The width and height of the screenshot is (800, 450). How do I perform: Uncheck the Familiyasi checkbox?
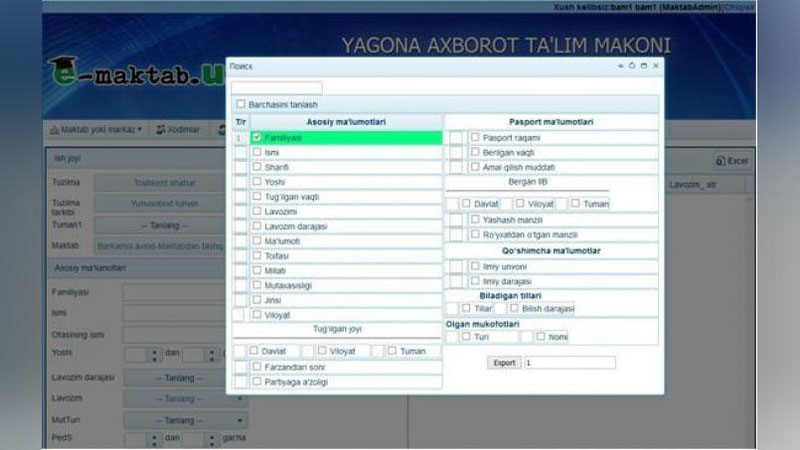pyautogui.click(x=257, y=137)
